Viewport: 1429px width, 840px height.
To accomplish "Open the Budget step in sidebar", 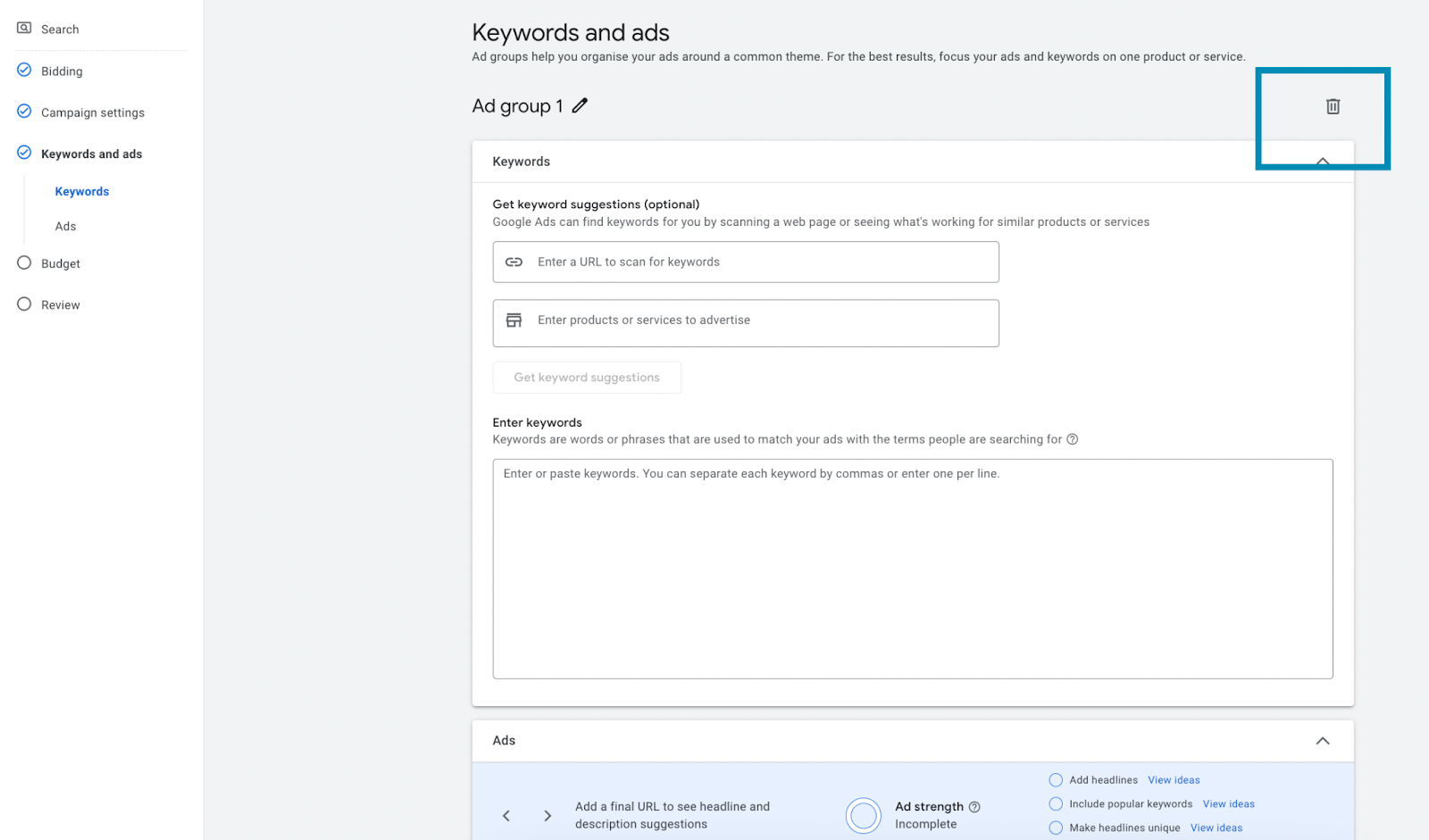I will pyautogui.click(x=60, y=263).
